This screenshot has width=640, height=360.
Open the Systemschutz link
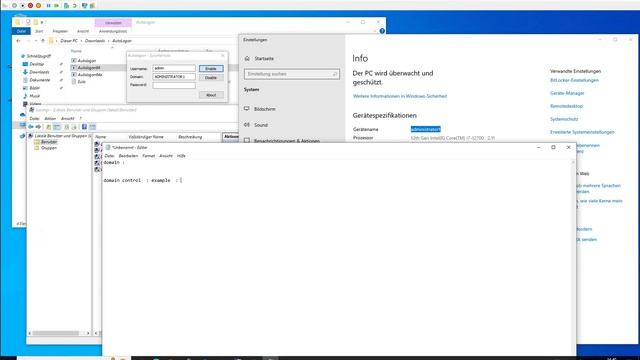click(x=564, y=119)
